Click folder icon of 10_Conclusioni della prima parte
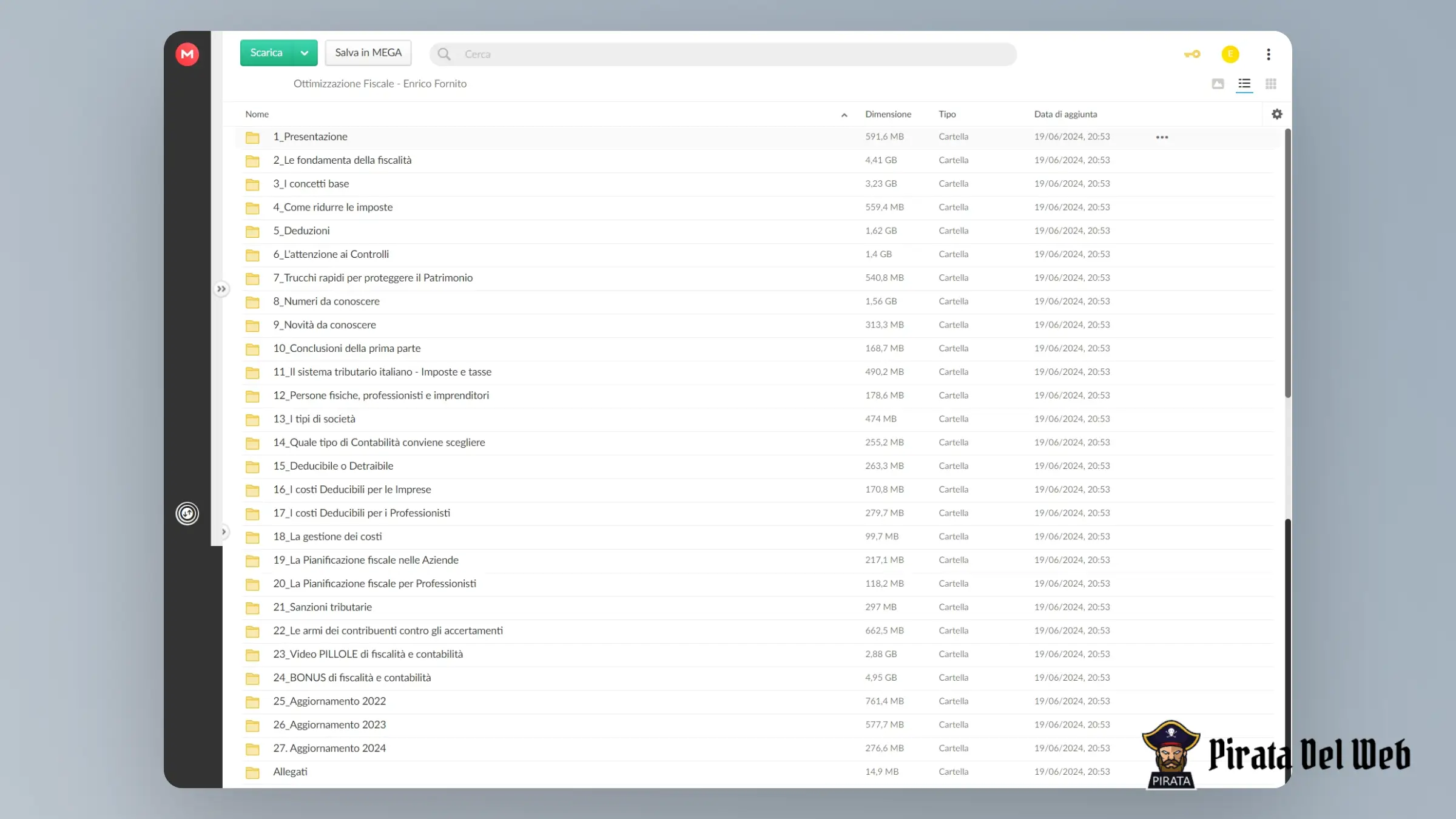Screen dimensions: 1456x819 tap(252, 349)
